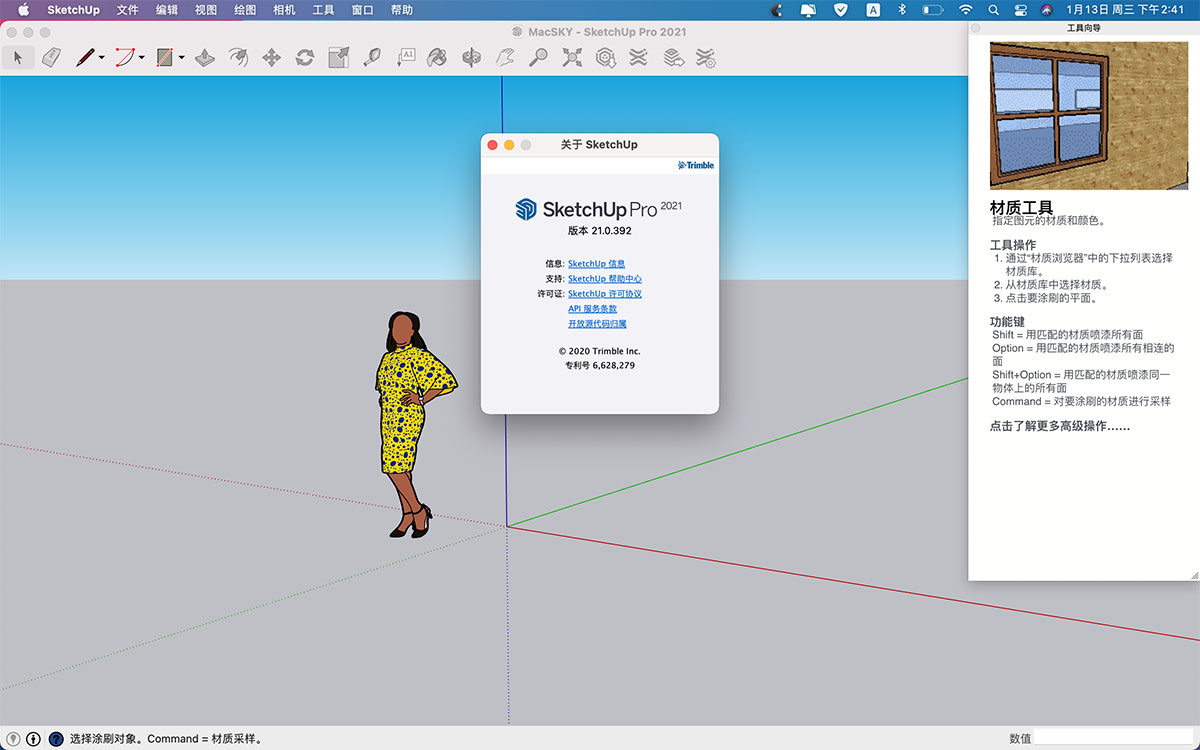Pick the Tape Measure tool
Viewport: 1200px width, 750px height.
click(372, 58)
